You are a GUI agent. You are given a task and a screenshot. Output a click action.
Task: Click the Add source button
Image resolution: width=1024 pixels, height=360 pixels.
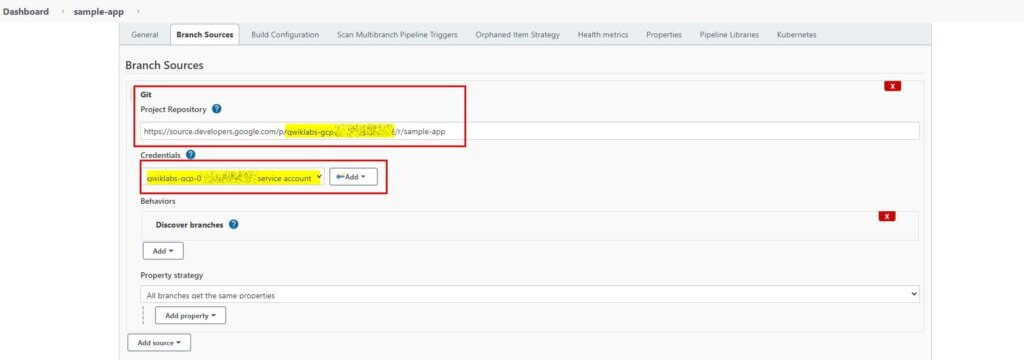(159, 342)
